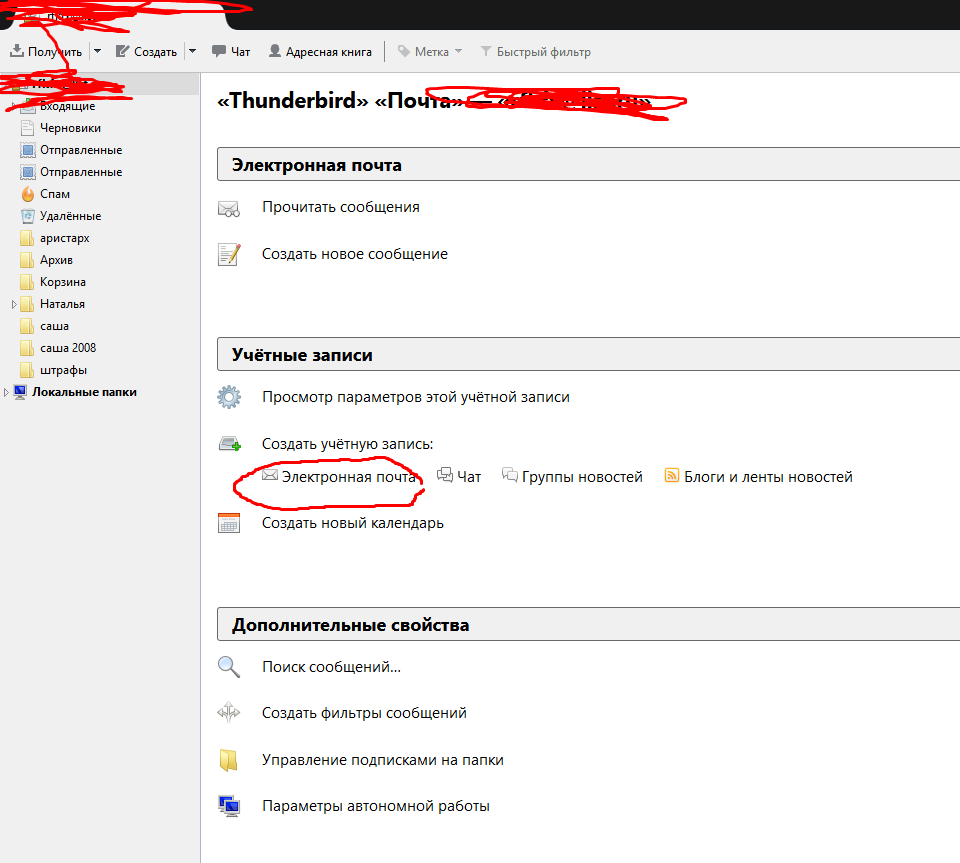960x863 pixels.
Task: Open Параметры автономной работы
Action: coord(376,806)
